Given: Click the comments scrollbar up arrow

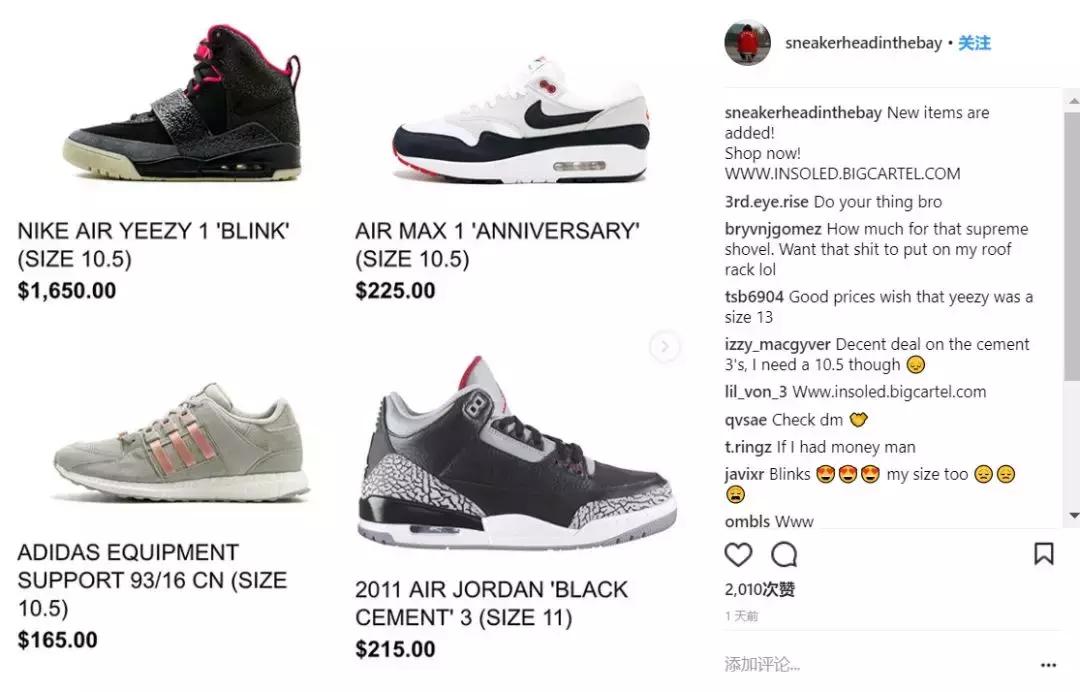Looking at the screenshot, I should [1073, 101].
